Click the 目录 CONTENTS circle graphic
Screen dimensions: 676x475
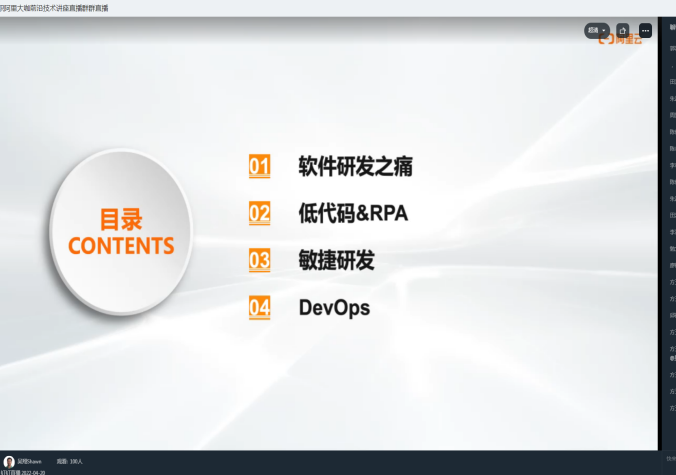pyautogui.click(x=120, y=232)
